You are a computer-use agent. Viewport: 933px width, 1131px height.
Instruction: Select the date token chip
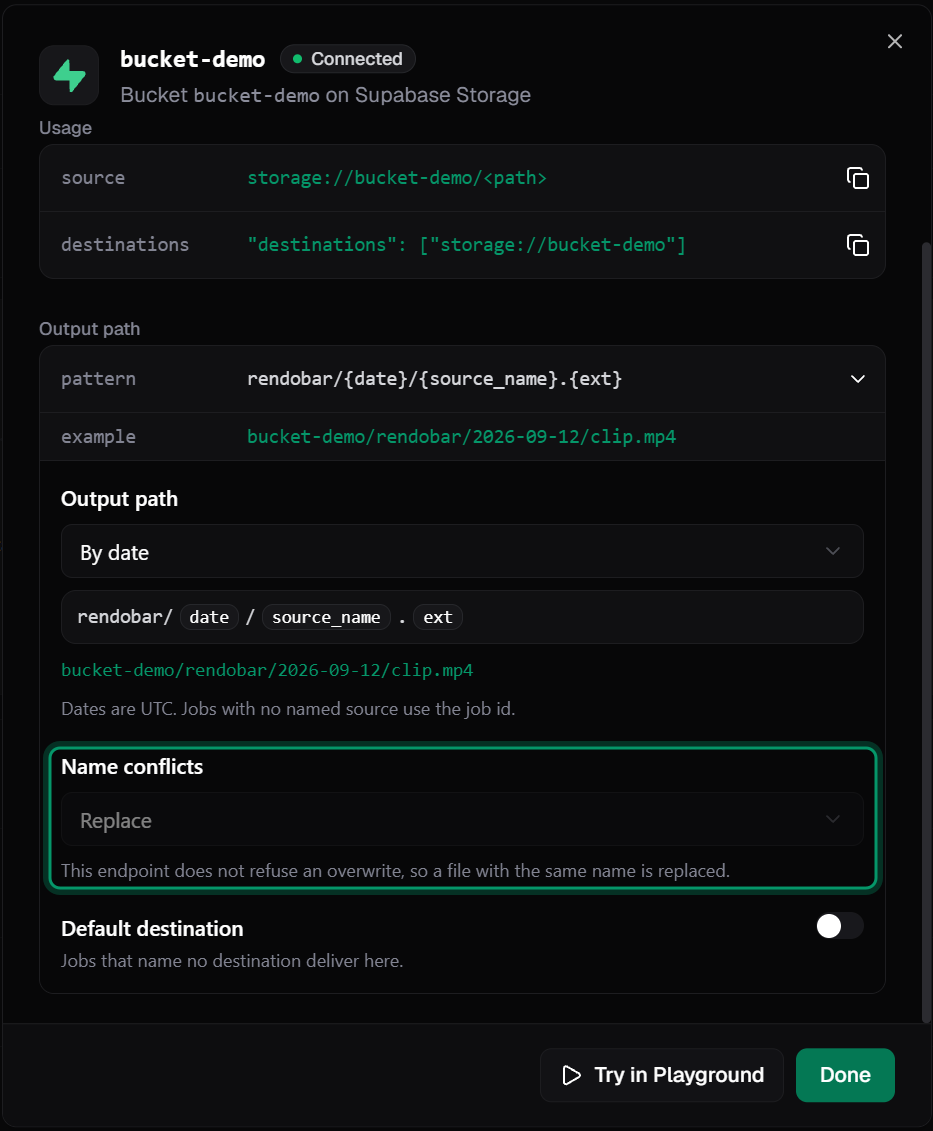(209, 617)
